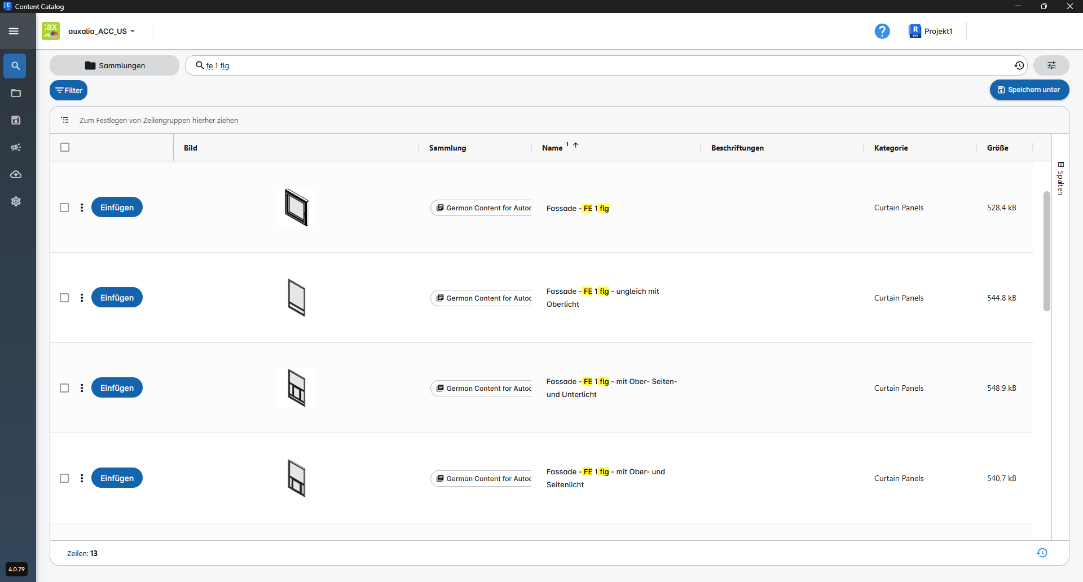Screen dimensions: 1083x582
Task: Sort by the Name column header
Action: click(552, 148)
